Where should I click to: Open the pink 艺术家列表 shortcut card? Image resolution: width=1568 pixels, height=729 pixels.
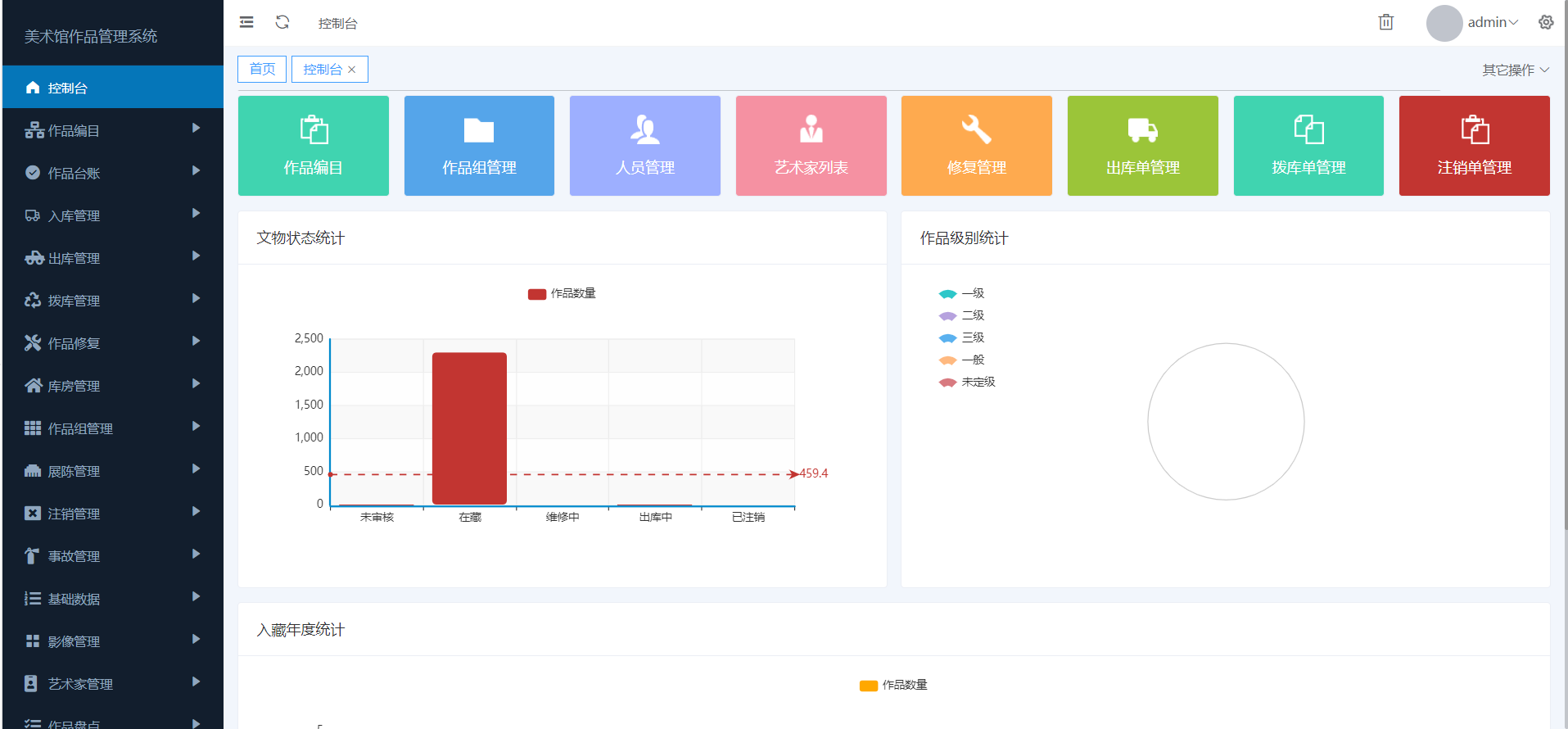point(811,146)
